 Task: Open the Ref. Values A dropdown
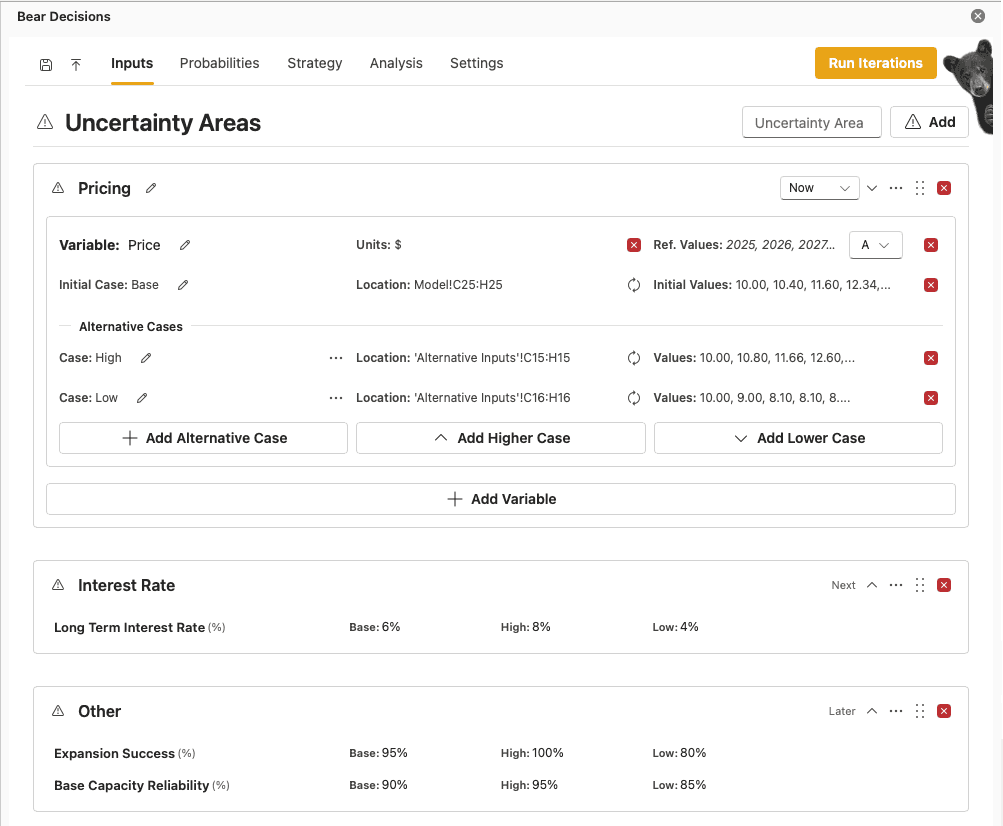pyautogui.click(x=876, y=245)
